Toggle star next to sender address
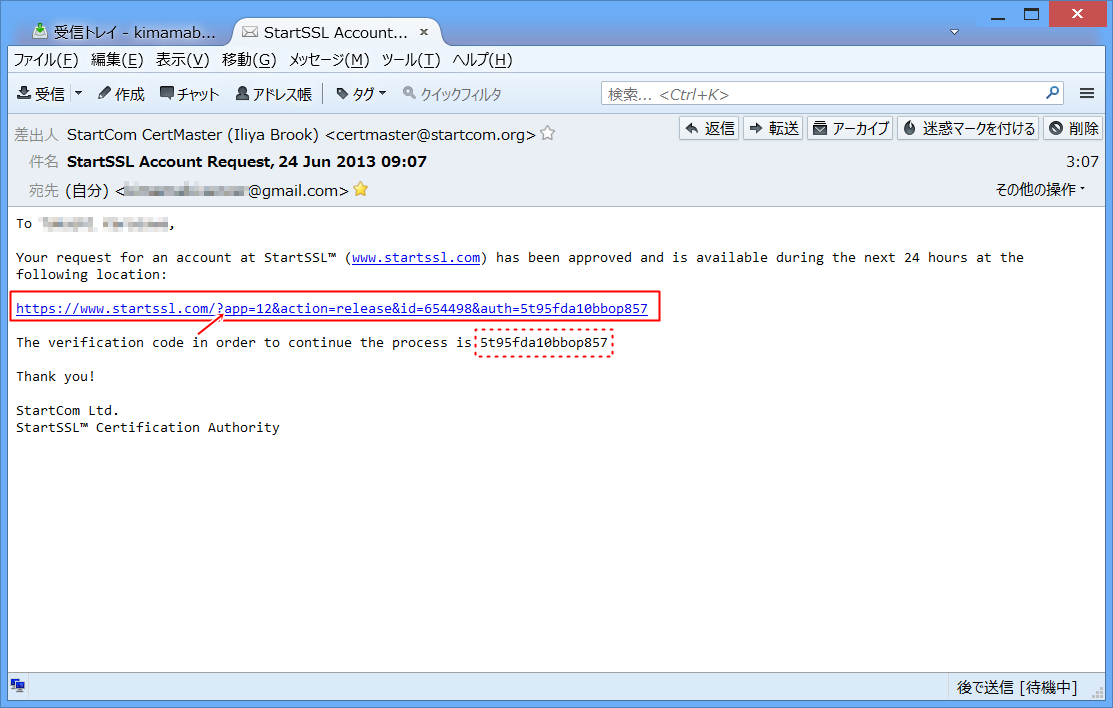The height and width of the screenshot is (708, 1113). [547, 134]
